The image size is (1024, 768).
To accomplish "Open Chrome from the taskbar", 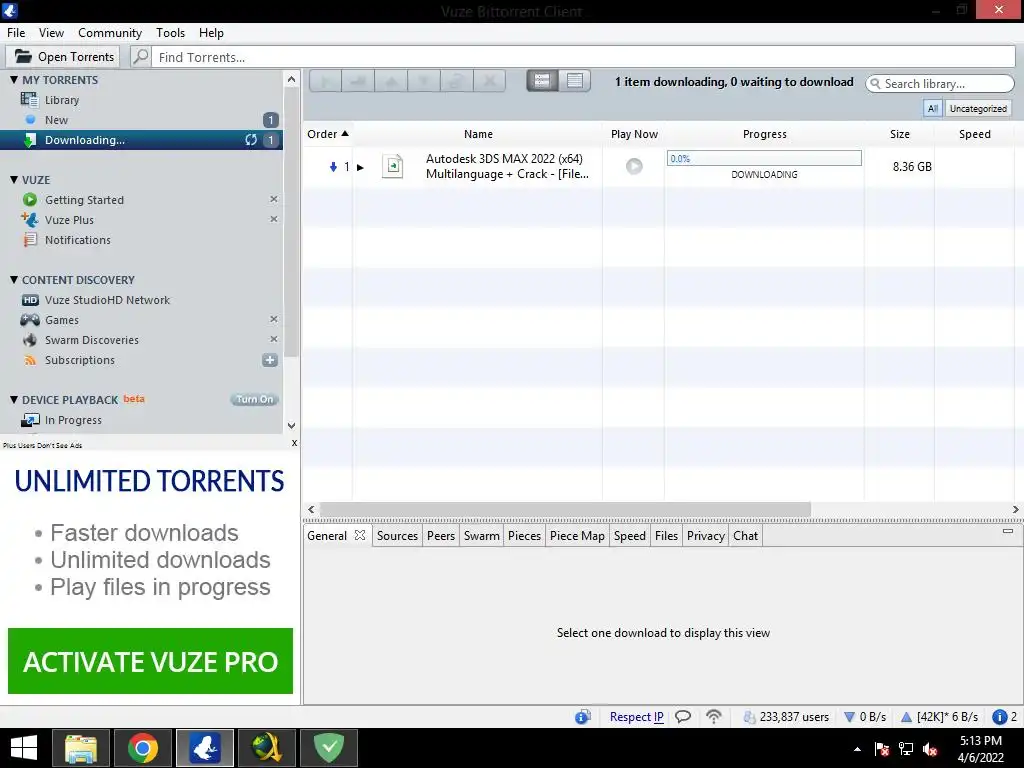I will (x=142, y=748).
